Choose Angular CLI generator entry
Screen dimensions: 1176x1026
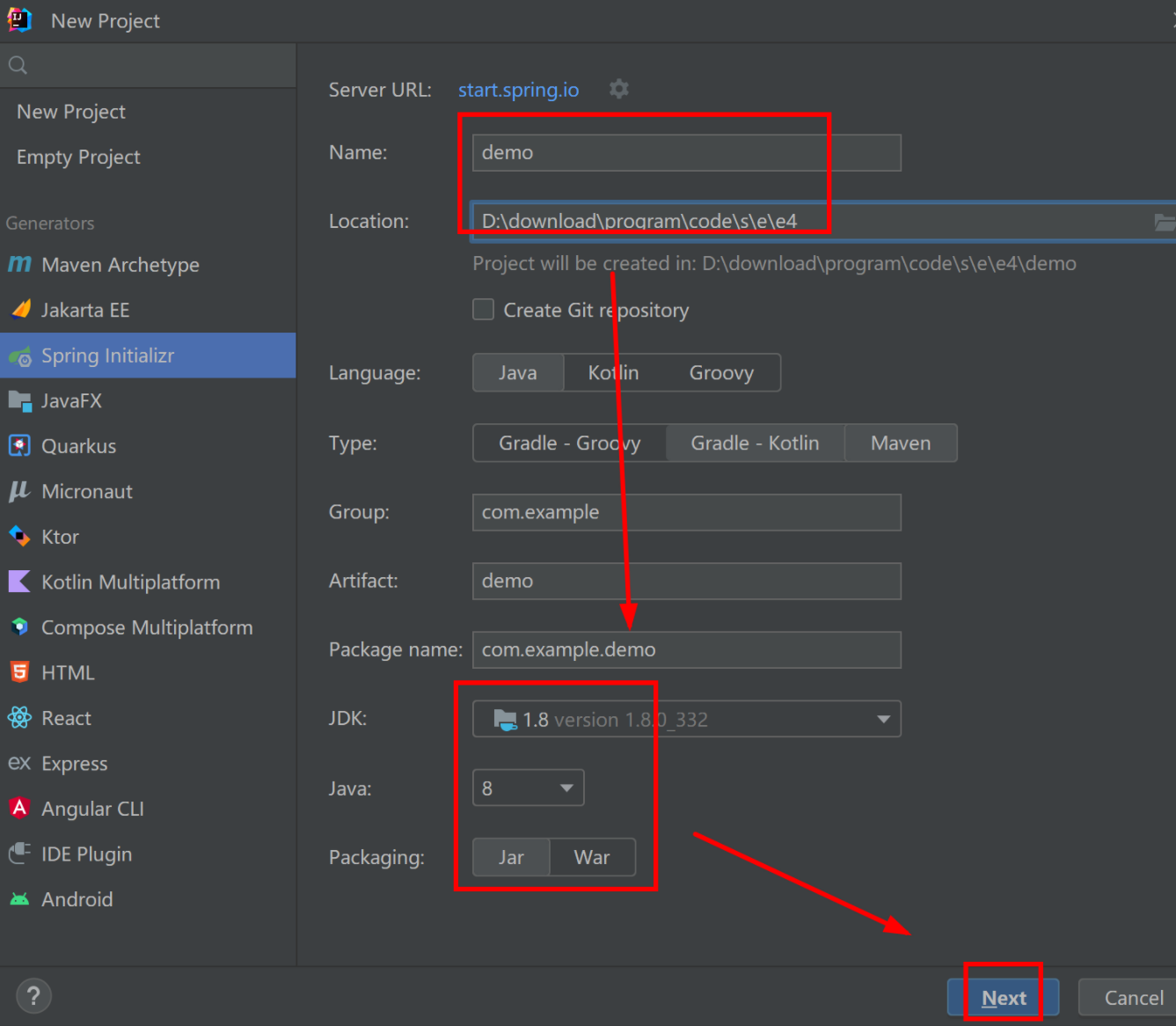(148, 809)
